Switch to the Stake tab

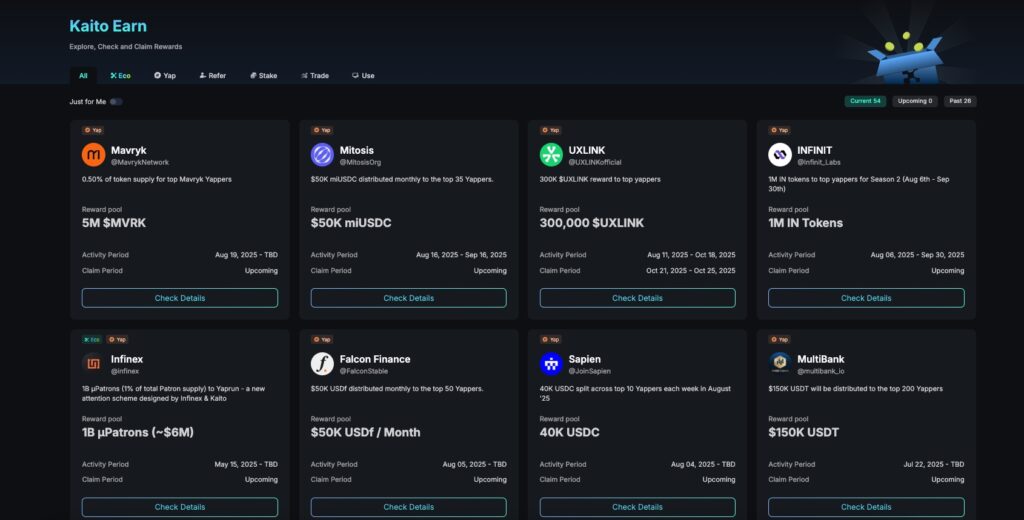point(264,76)
